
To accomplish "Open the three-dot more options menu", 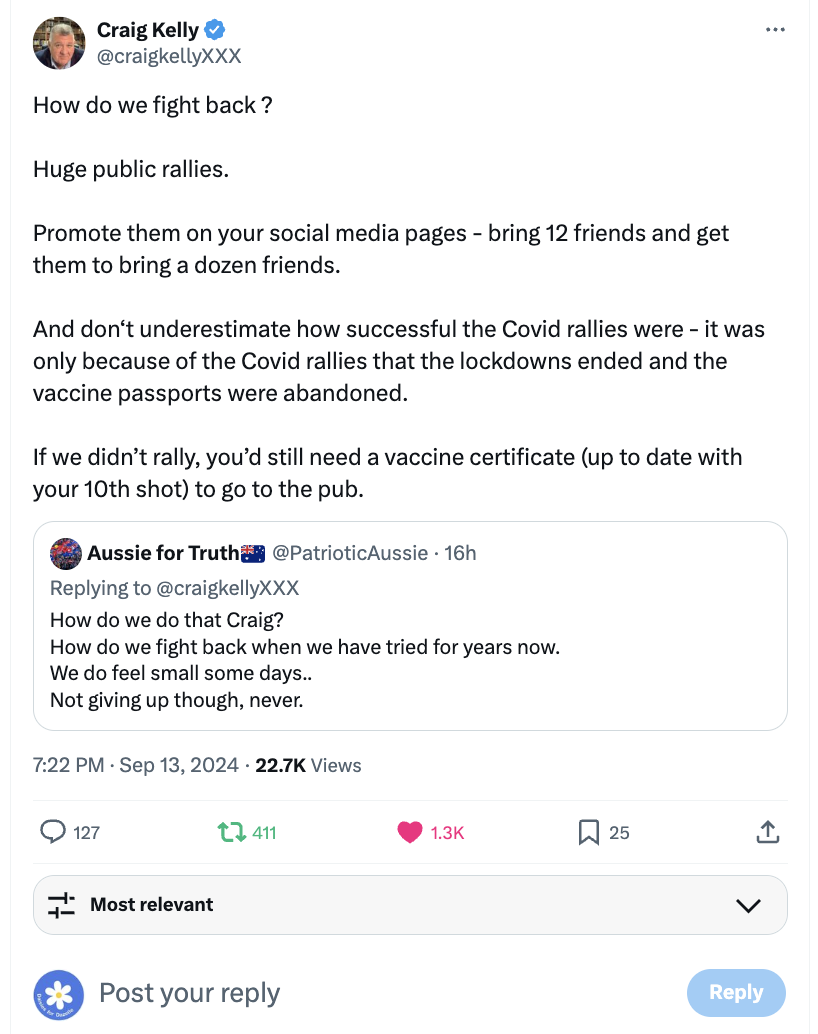I will point(775,30).
